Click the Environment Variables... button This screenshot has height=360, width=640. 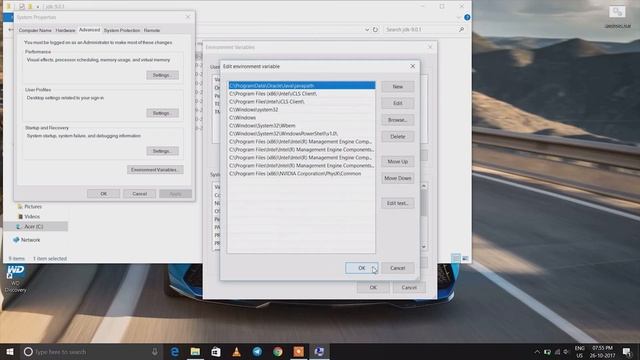click(155, 170)
